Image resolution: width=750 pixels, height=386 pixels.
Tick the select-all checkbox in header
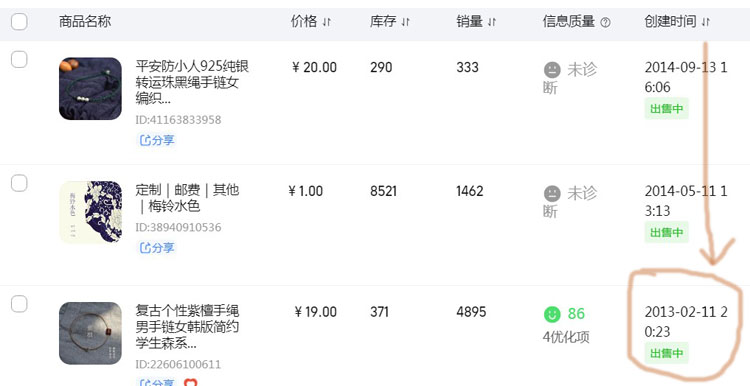tap(19, 22)
